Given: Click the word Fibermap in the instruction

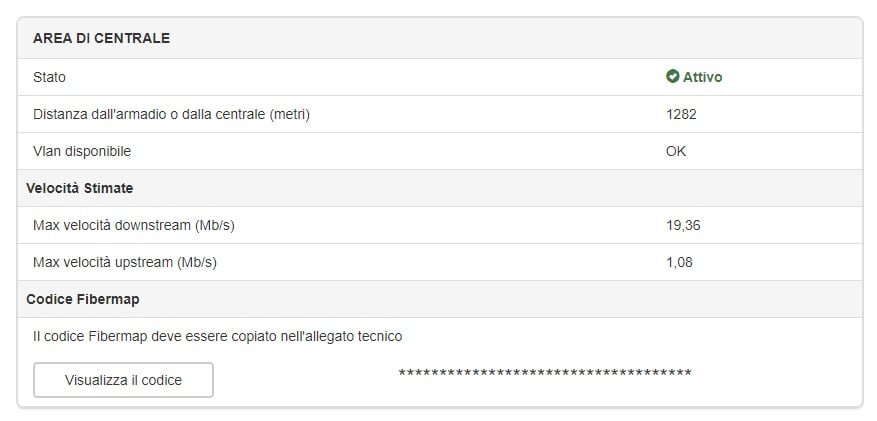Looking at the screenshot, I should (x=115, y=337).
